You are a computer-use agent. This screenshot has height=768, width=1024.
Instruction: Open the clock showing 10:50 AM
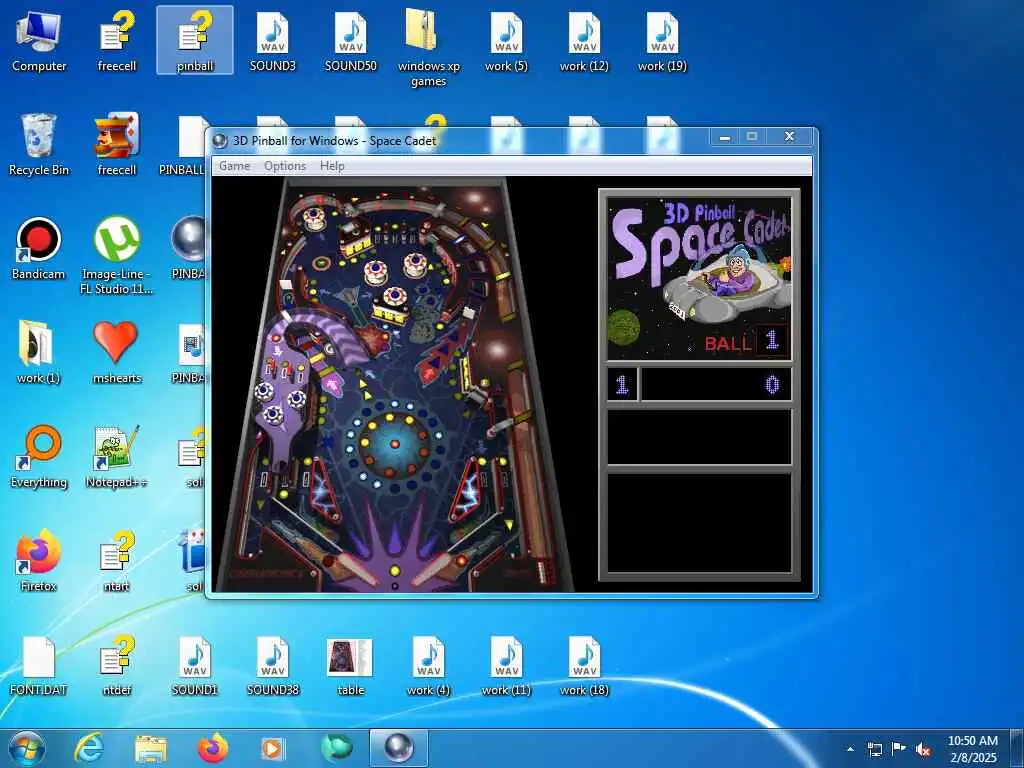point(972,749)
